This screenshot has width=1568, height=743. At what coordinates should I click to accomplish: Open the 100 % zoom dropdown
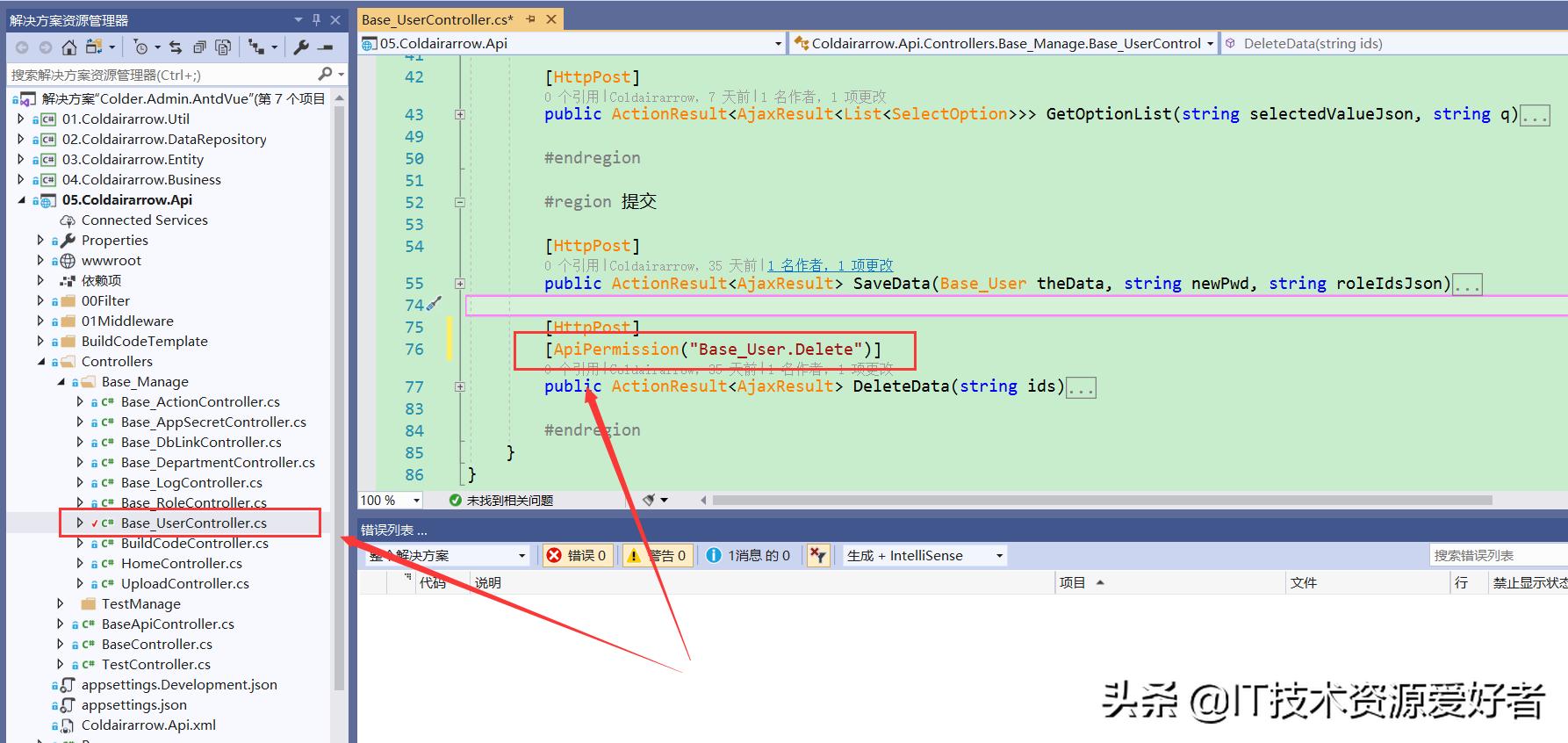coord(416,501)
